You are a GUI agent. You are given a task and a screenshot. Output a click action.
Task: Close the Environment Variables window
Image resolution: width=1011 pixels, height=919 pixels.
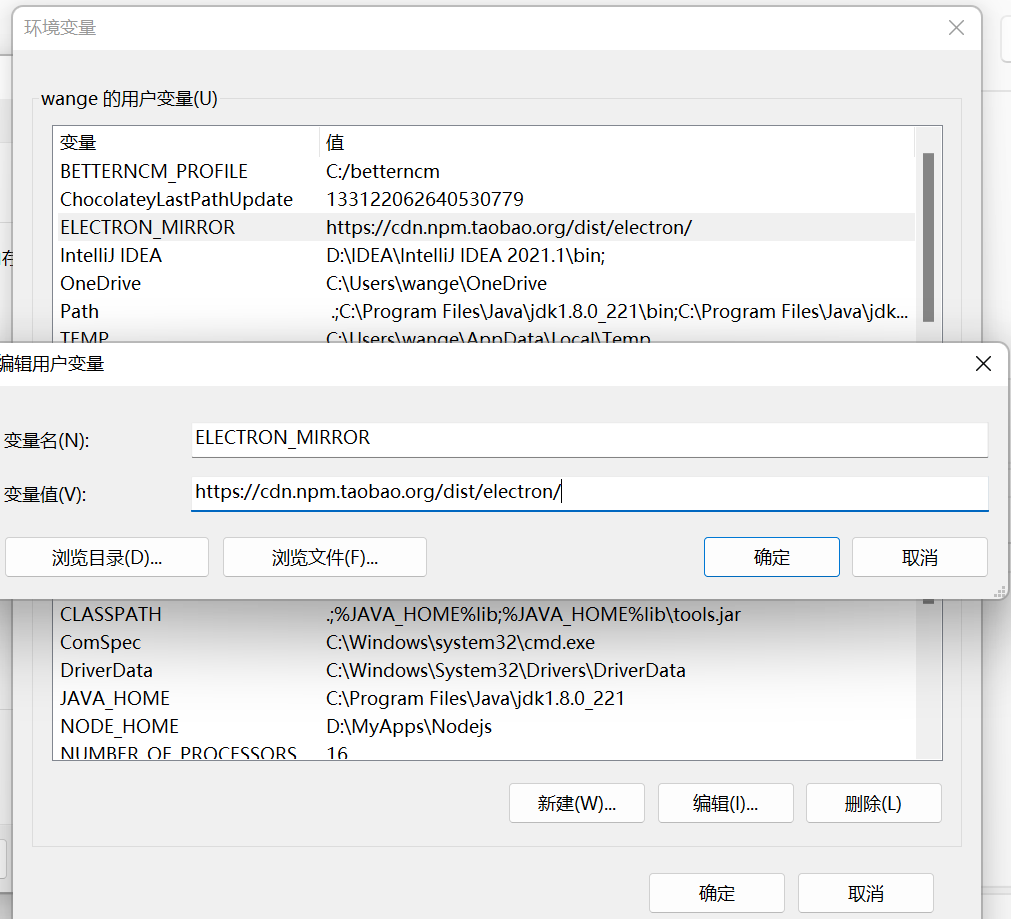(x=956, y=28)
